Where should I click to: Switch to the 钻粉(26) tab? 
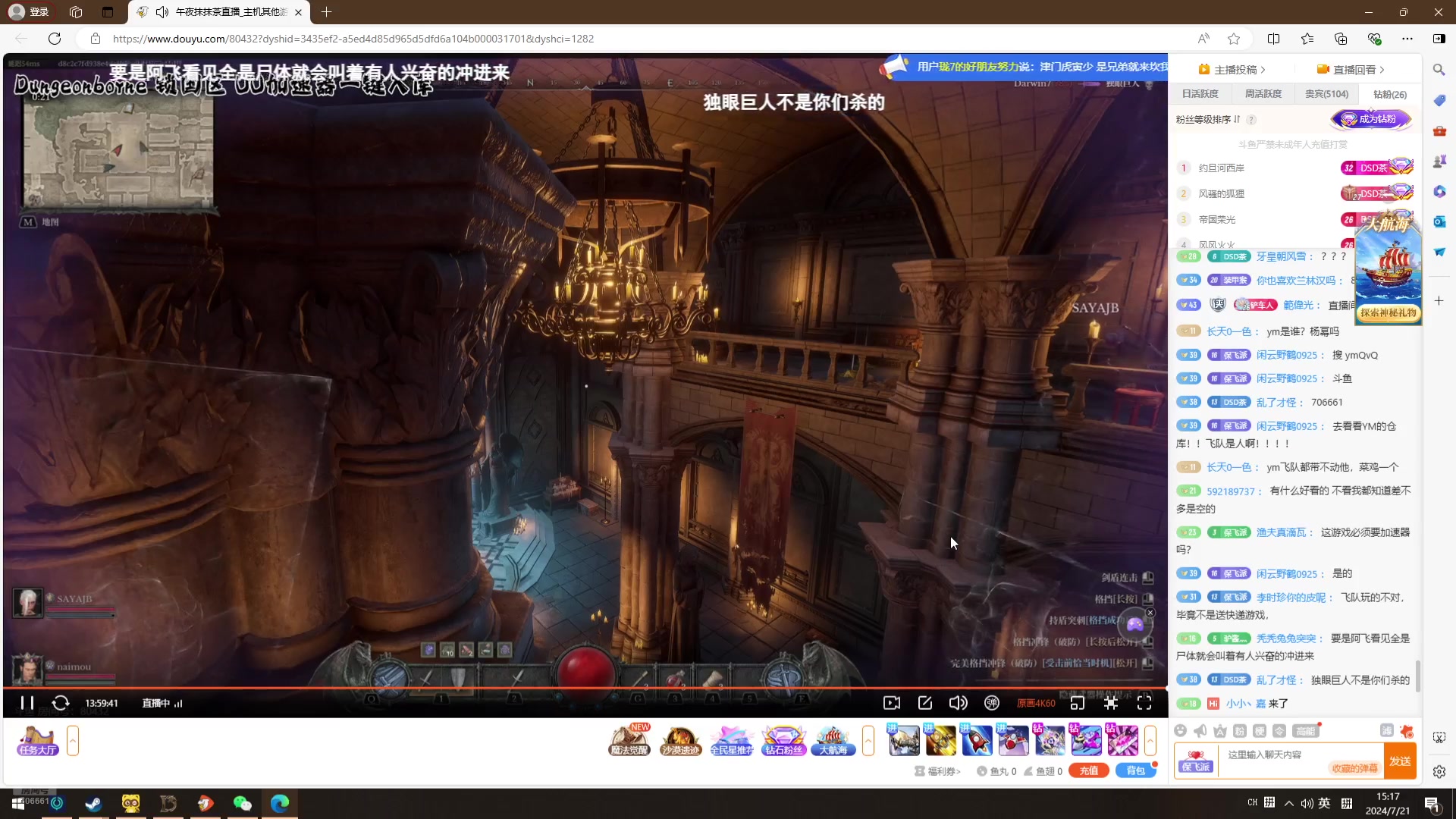(1390, 94)
